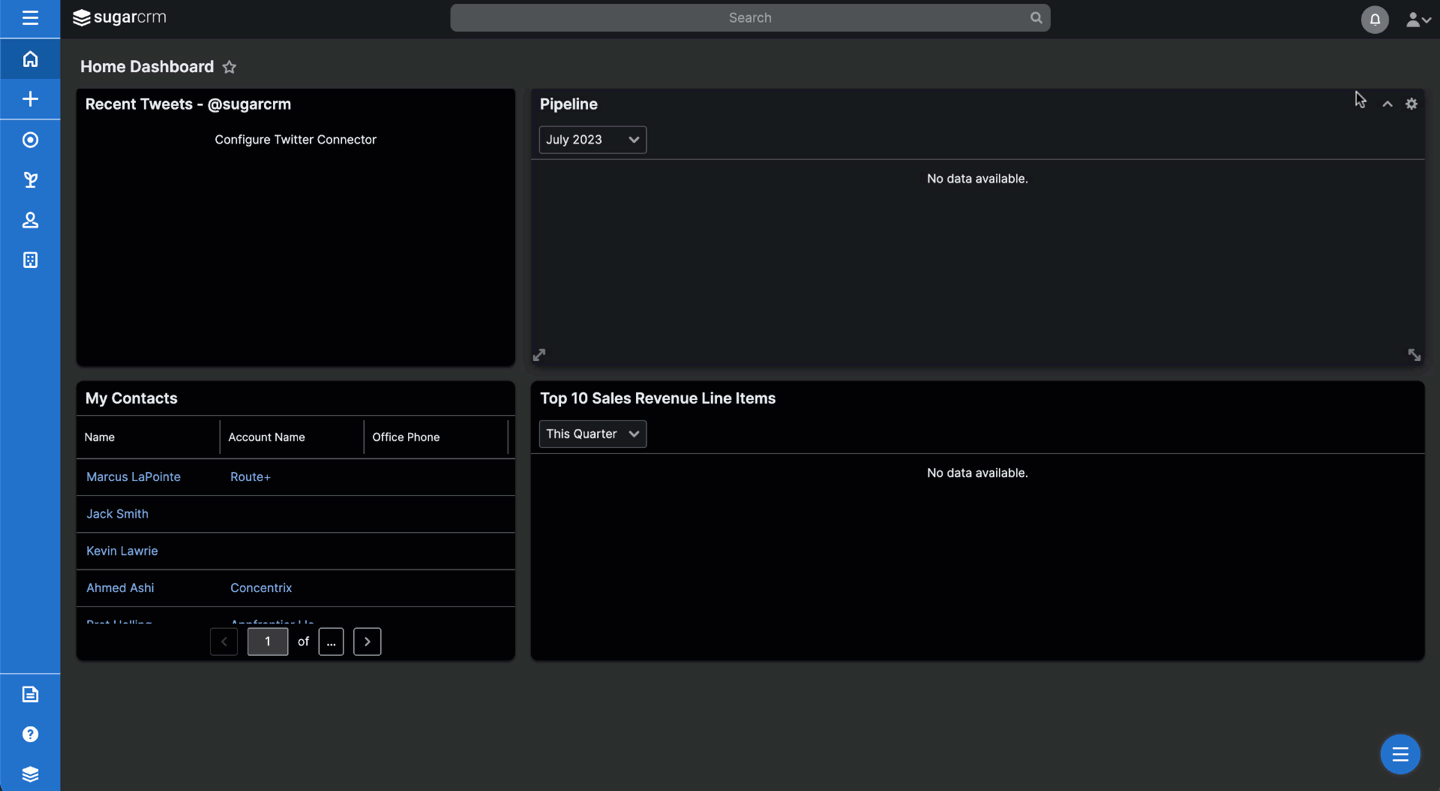The height and width of the screenshot is (791, 1440).
Task: Click the SugarCRM logo
Action: pyautogui.click(x=120, y=17)
